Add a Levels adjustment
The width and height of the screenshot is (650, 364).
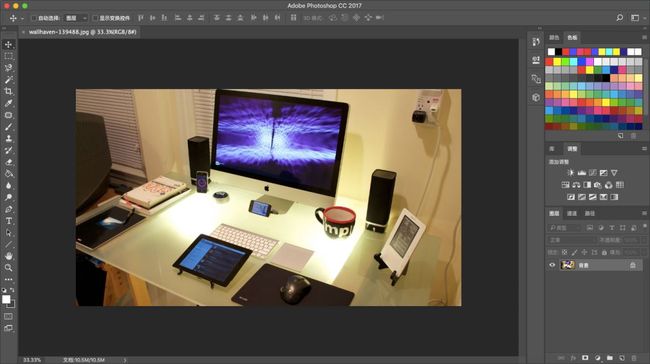pos(582,172)
